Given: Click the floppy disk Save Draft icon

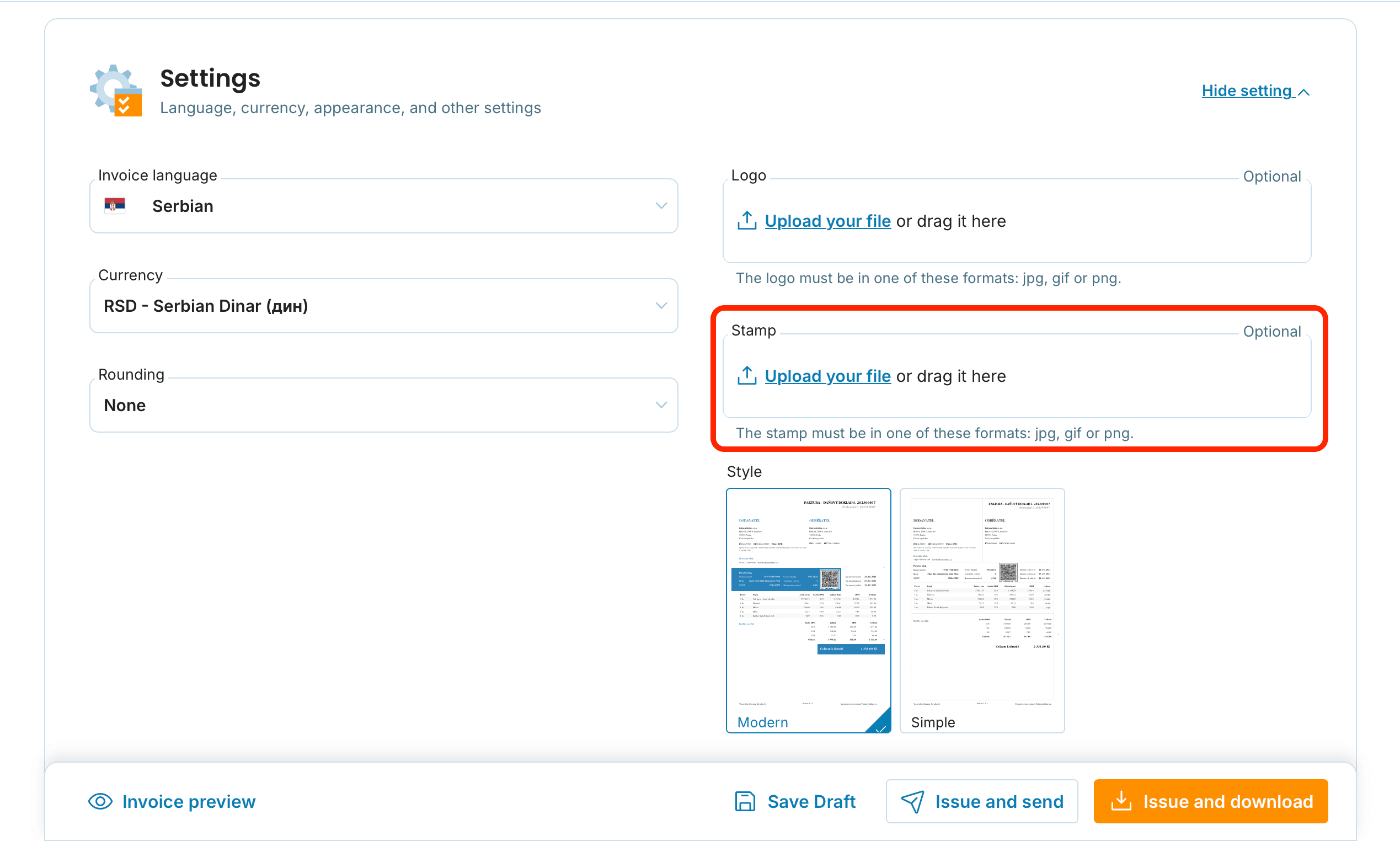Looking at the screenshot, I should point(745,801).
